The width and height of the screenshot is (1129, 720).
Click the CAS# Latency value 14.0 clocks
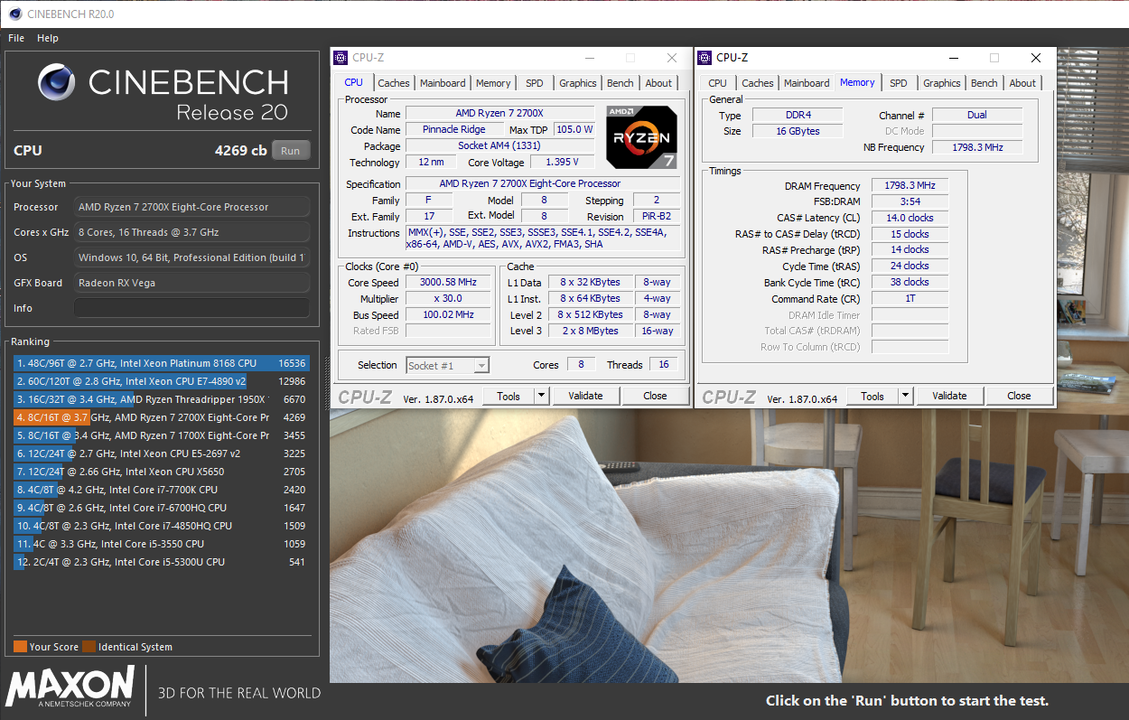click(910, 218)
